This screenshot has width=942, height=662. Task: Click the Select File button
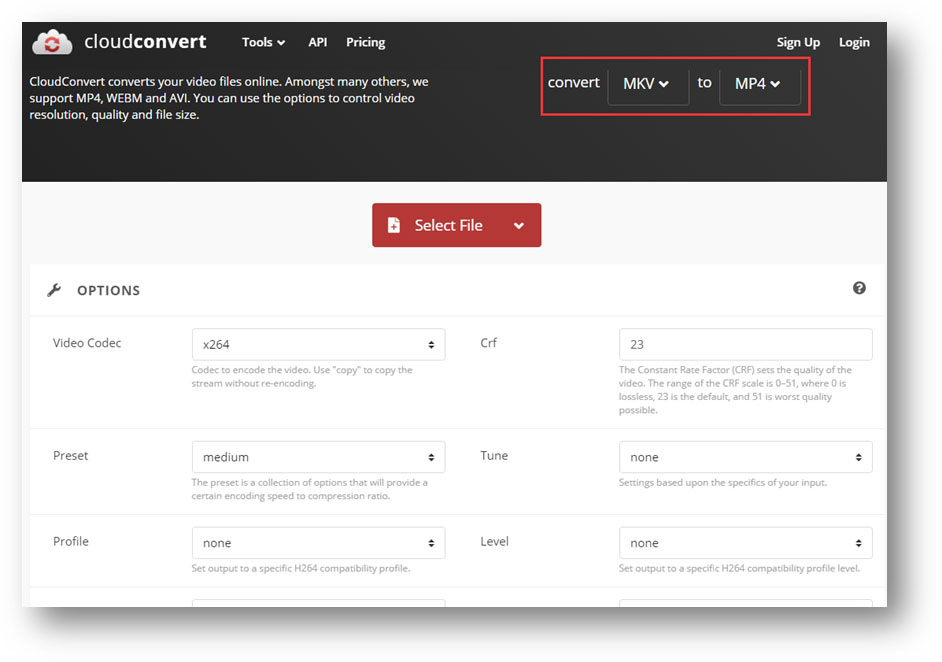457,225
